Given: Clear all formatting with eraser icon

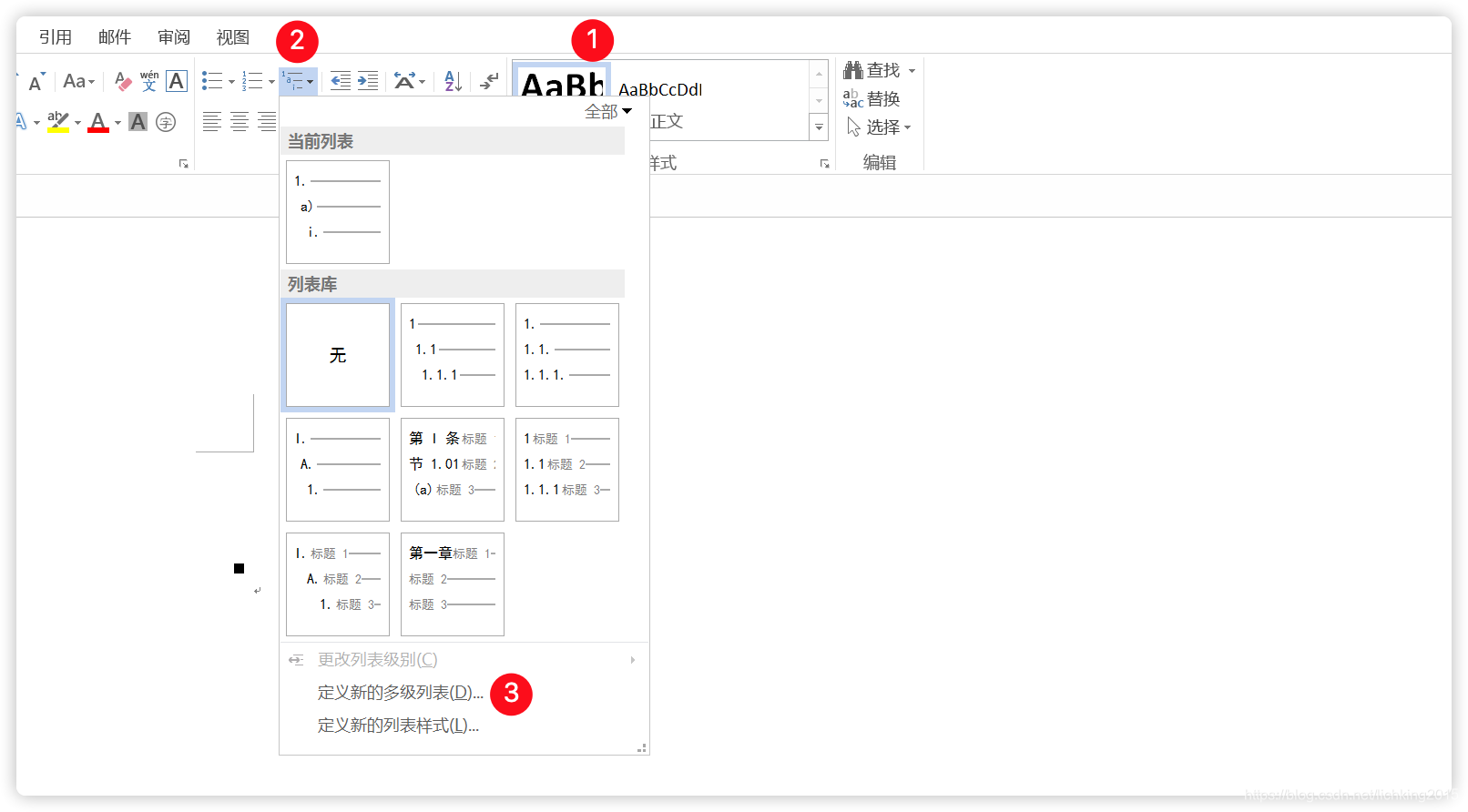Looking at the screenshot, I should coord(123,82).
